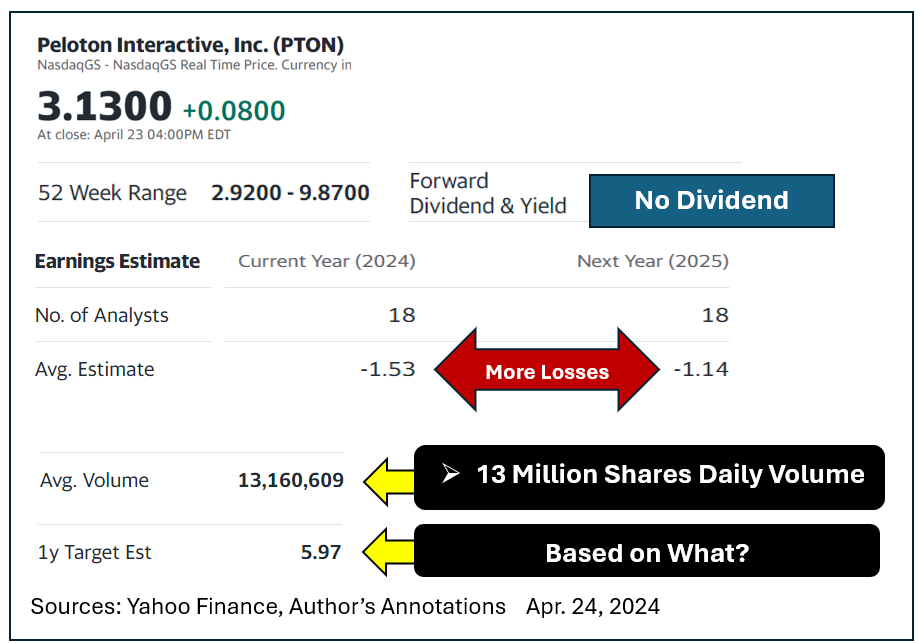
Task: Click the +0.0800 green price change
Action: click(x=234, y=110)
